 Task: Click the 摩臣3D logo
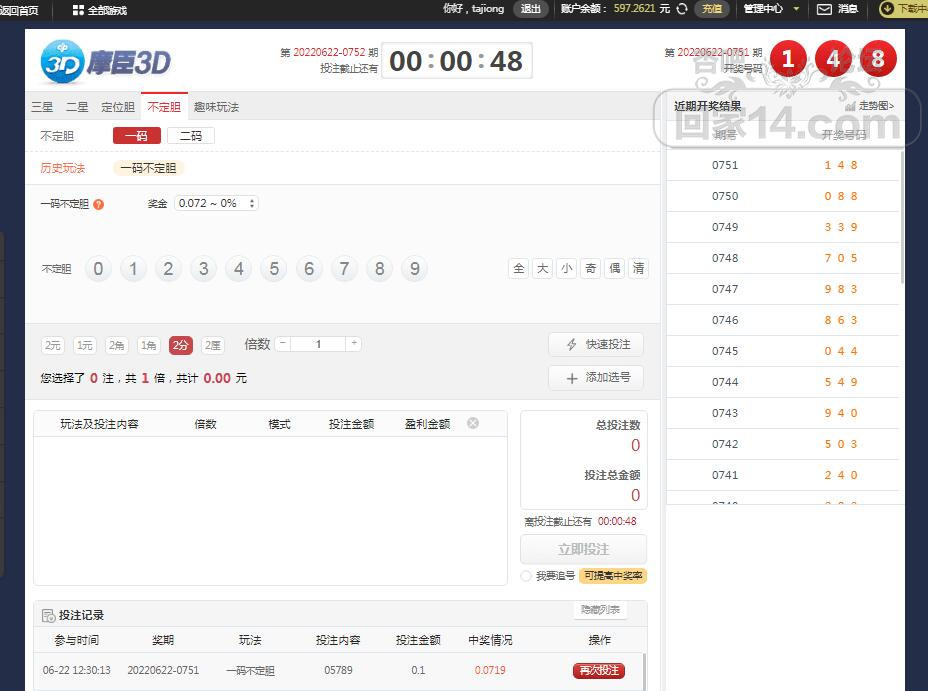[106, 62]
